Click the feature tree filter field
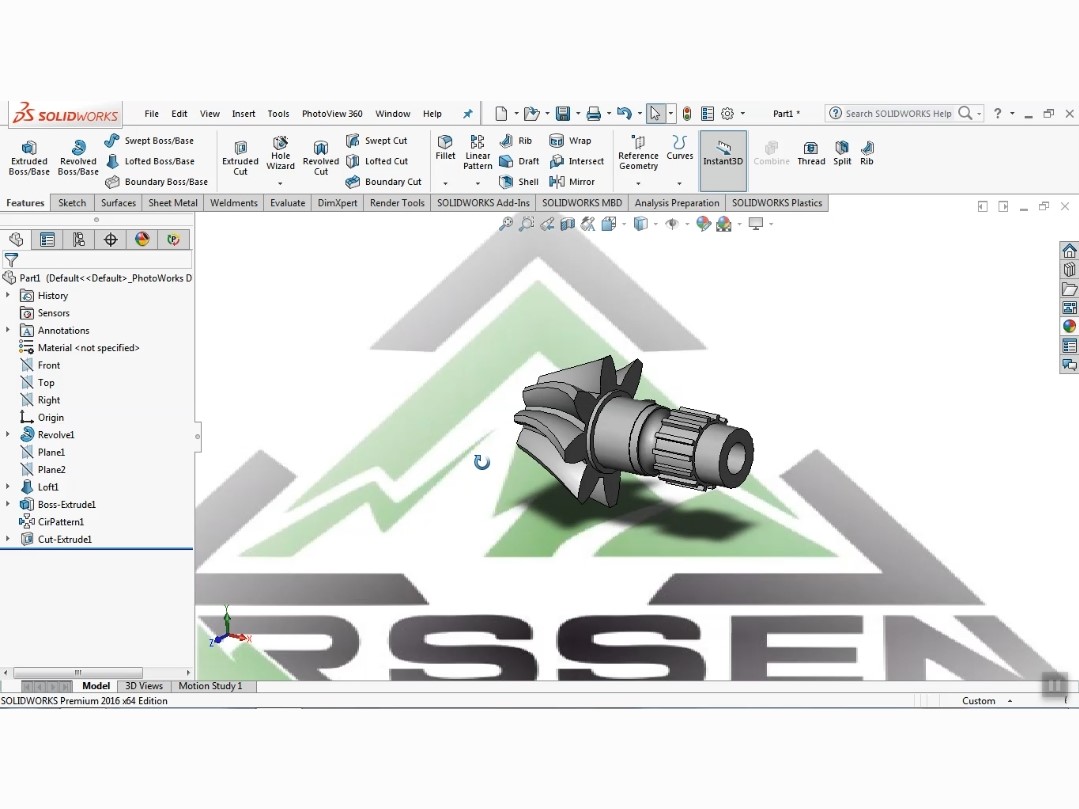Screen dimensions: 1079x809 point(97,260)
